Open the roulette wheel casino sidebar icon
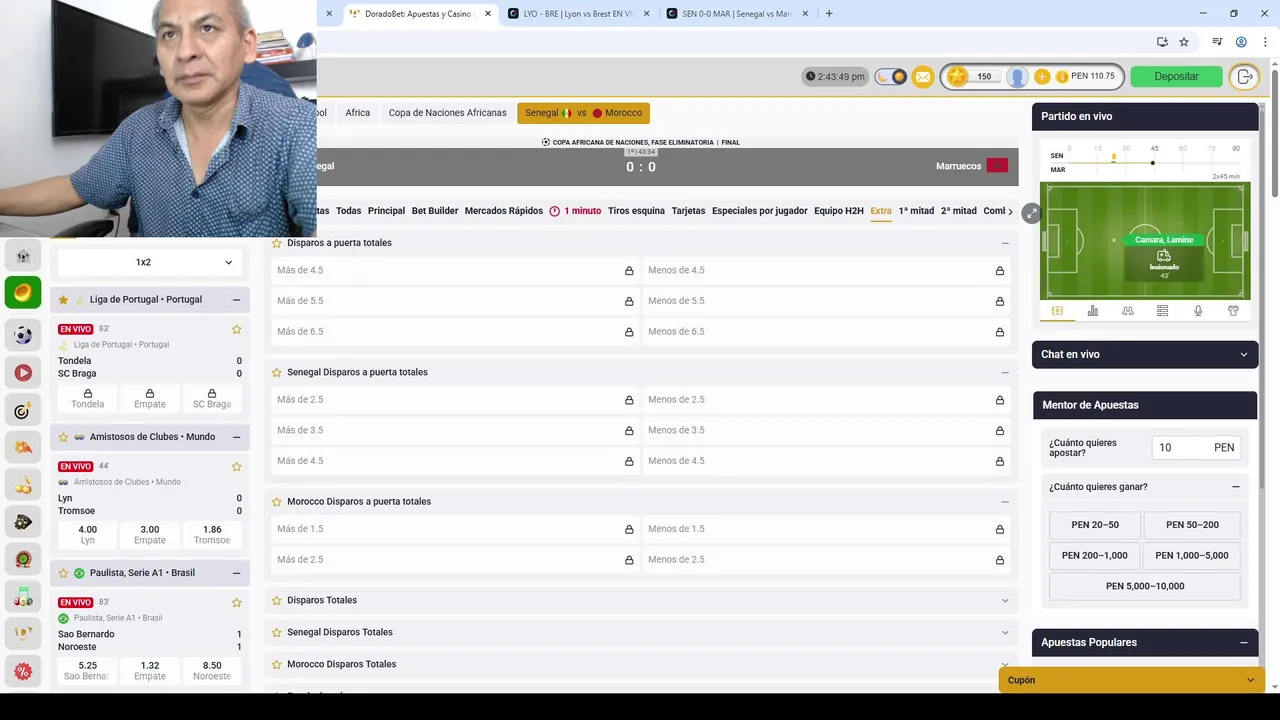Viewport: 1280px width, 720px height. (x=23, y=559)
